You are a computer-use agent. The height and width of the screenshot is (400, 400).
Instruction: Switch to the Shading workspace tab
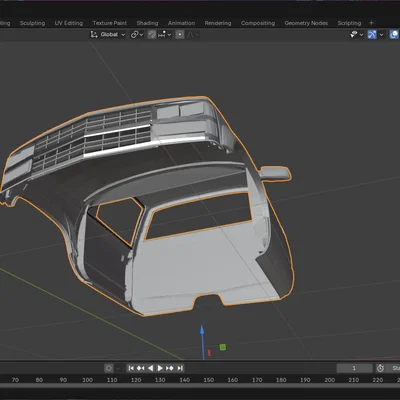[x=147, y=23]
